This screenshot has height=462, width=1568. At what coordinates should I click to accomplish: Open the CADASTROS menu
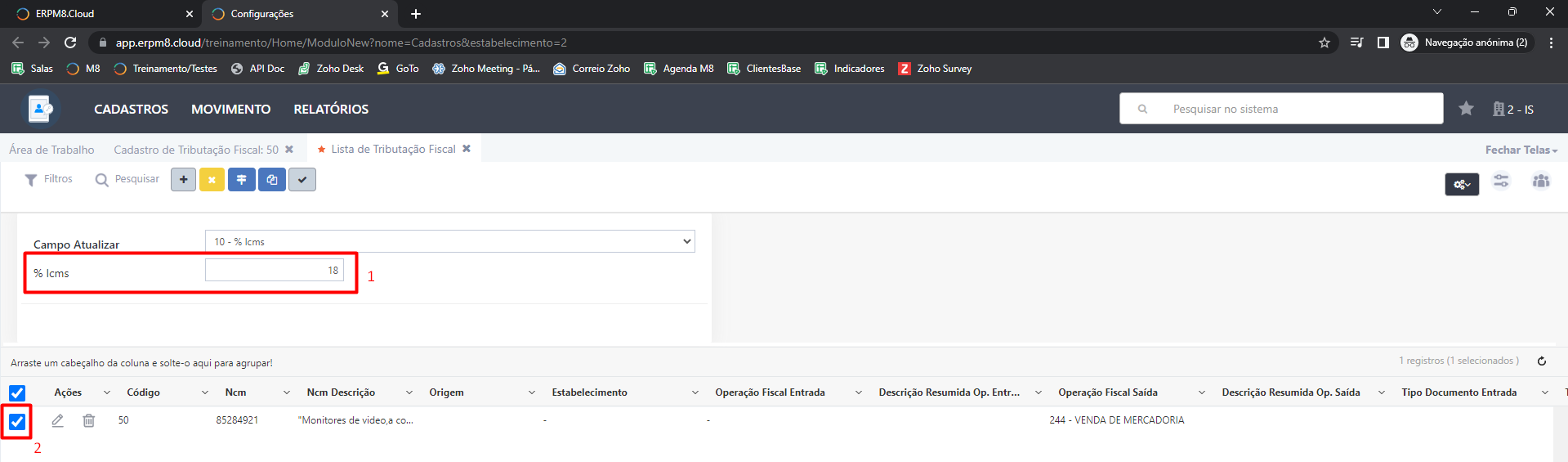click(x=131, y=109)
